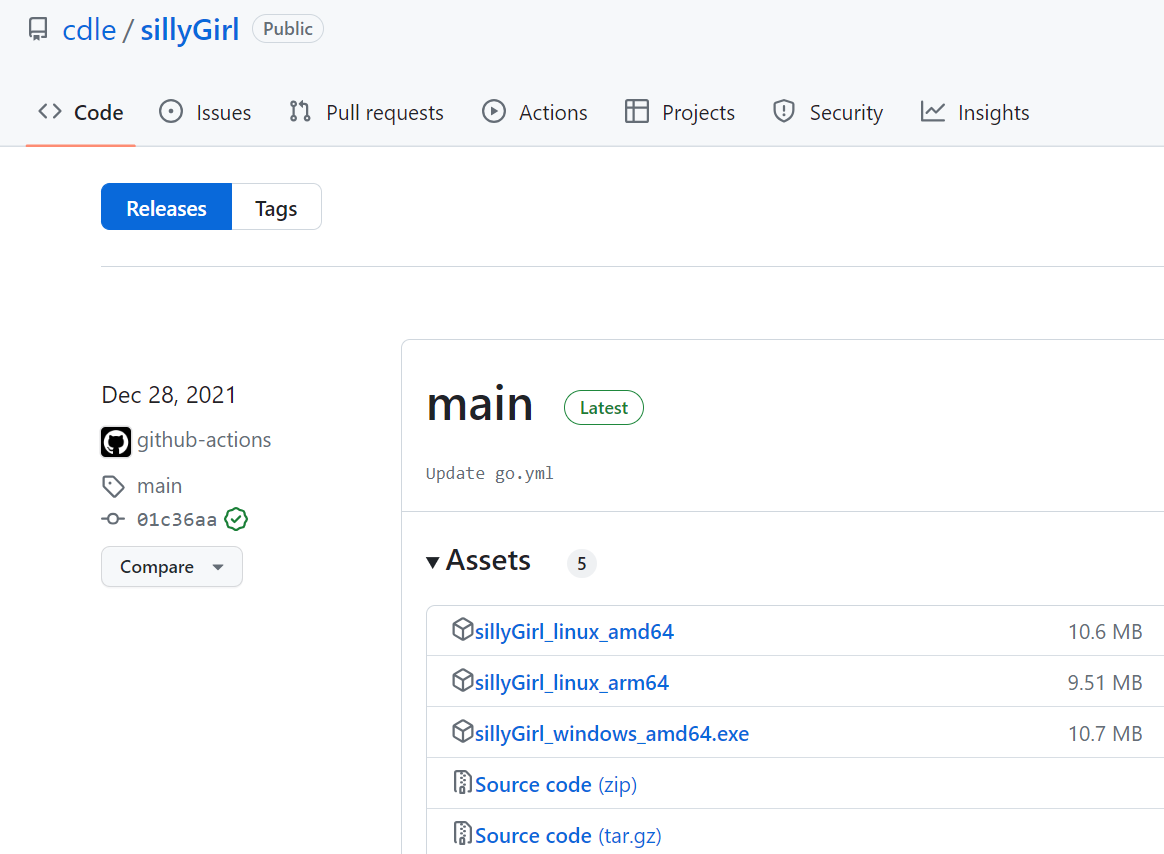1164x854 pixels.
Task: Click the 10.6 MB size value
Action: pos(1105,632)
